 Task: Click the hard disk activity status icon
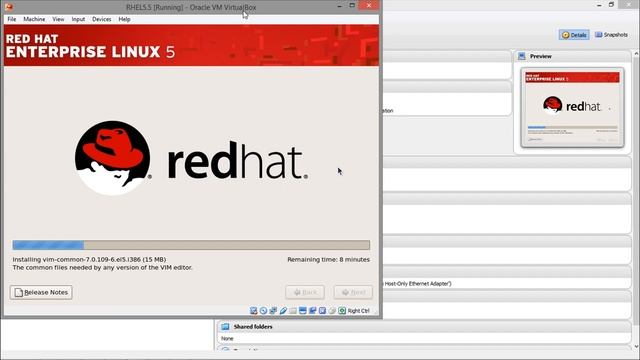253,311
